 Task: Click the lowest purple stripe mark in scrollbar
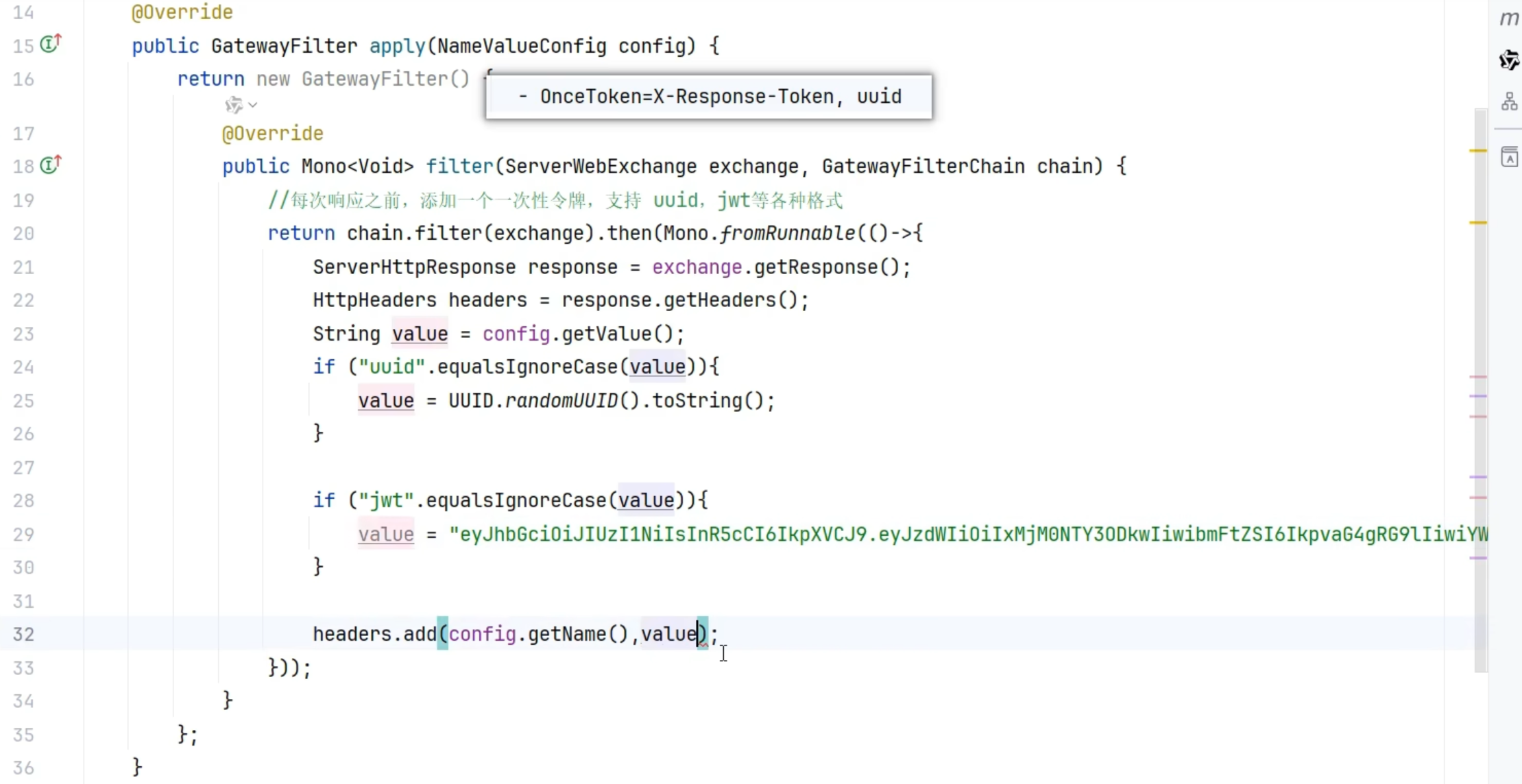(x=1478, y=558)
